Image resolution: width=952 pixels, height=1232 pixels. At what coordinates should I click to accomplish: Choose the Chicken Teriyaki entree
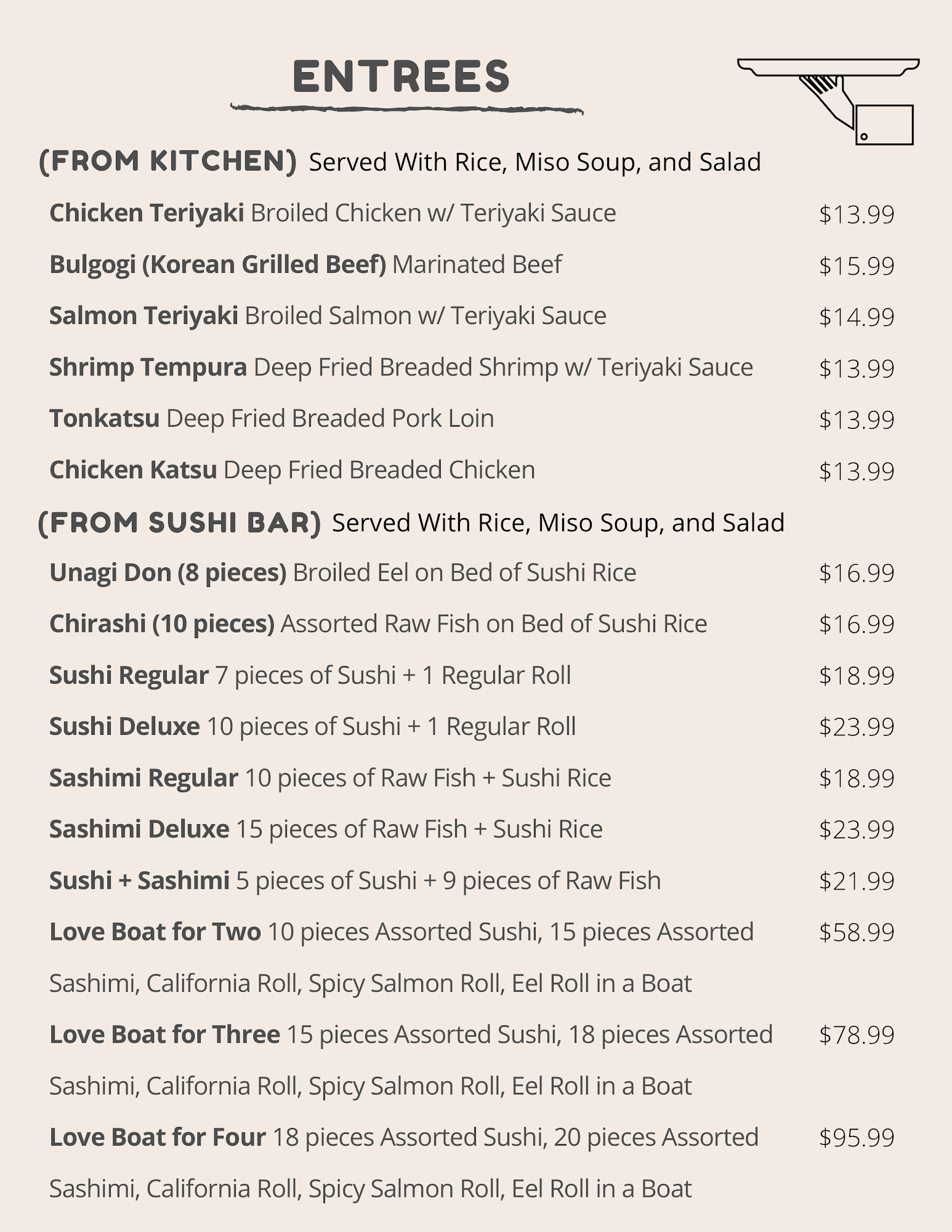(x=147, y=213)
